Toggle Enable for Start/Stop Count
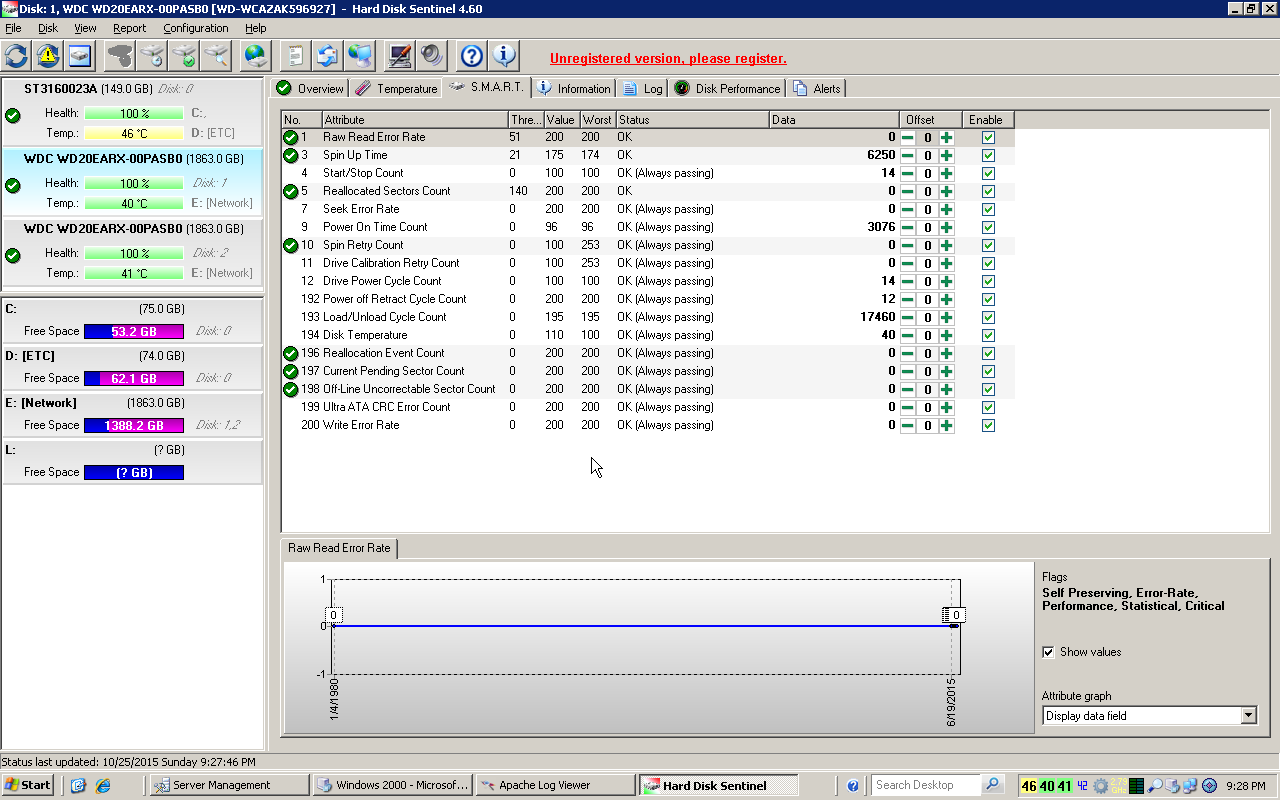This screenshot has height=800, width=1280. 988,173
